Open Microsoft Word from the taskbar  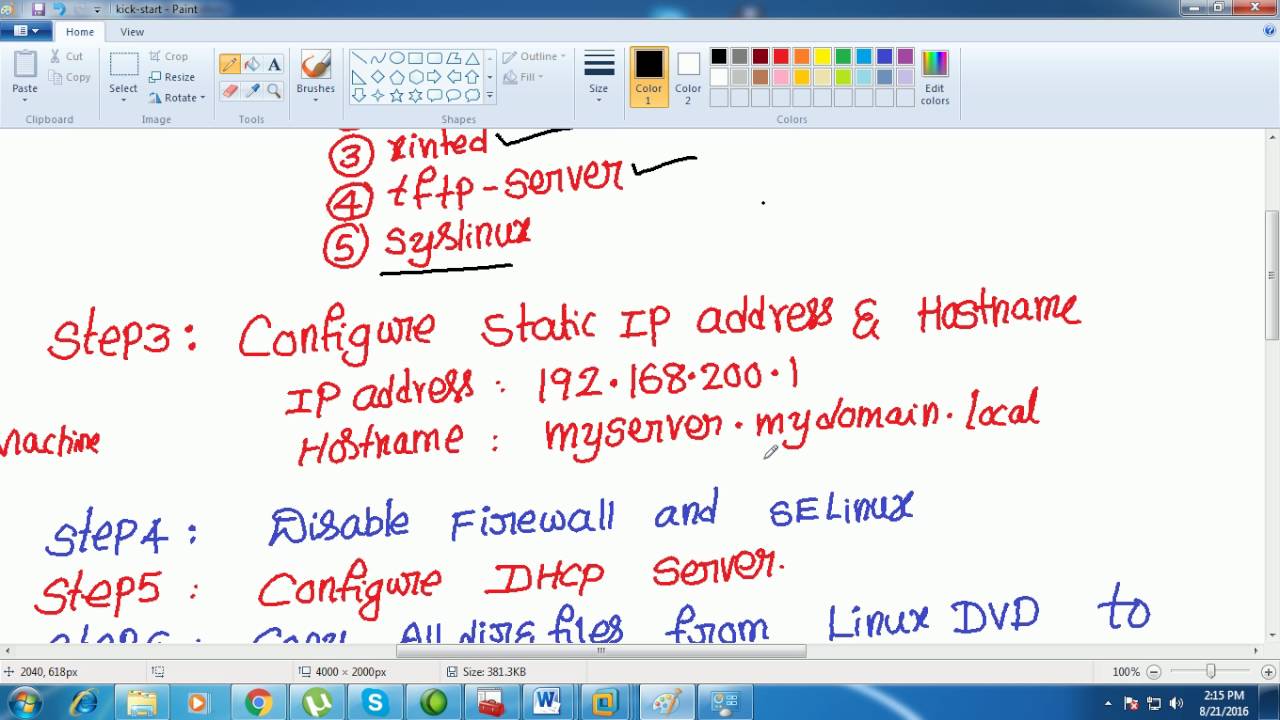pyautogui.click(x=547, y=703)
